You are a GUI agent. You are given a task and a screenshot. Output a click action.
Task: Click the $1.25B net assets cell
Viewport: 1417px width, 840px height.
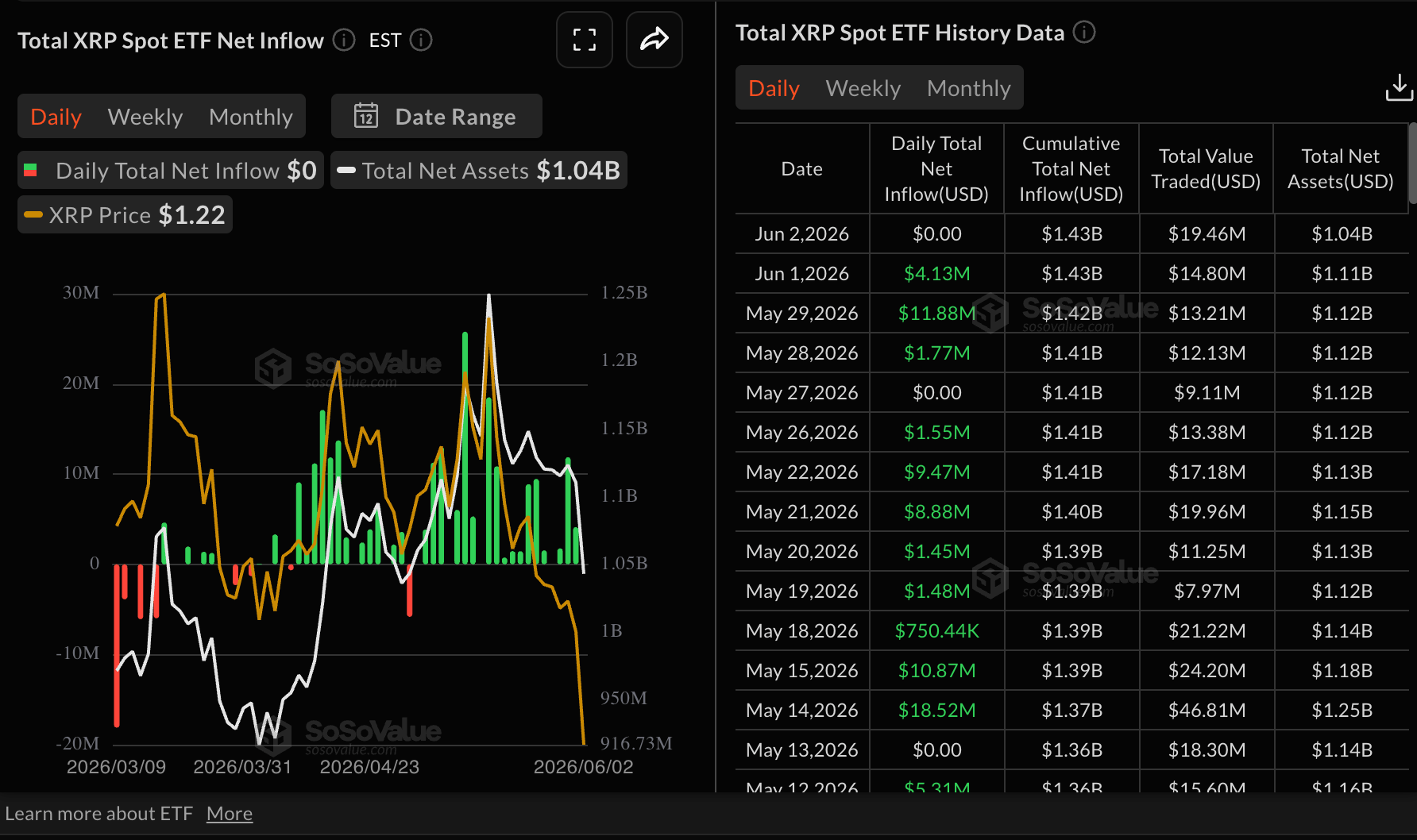click(1342, 710)
